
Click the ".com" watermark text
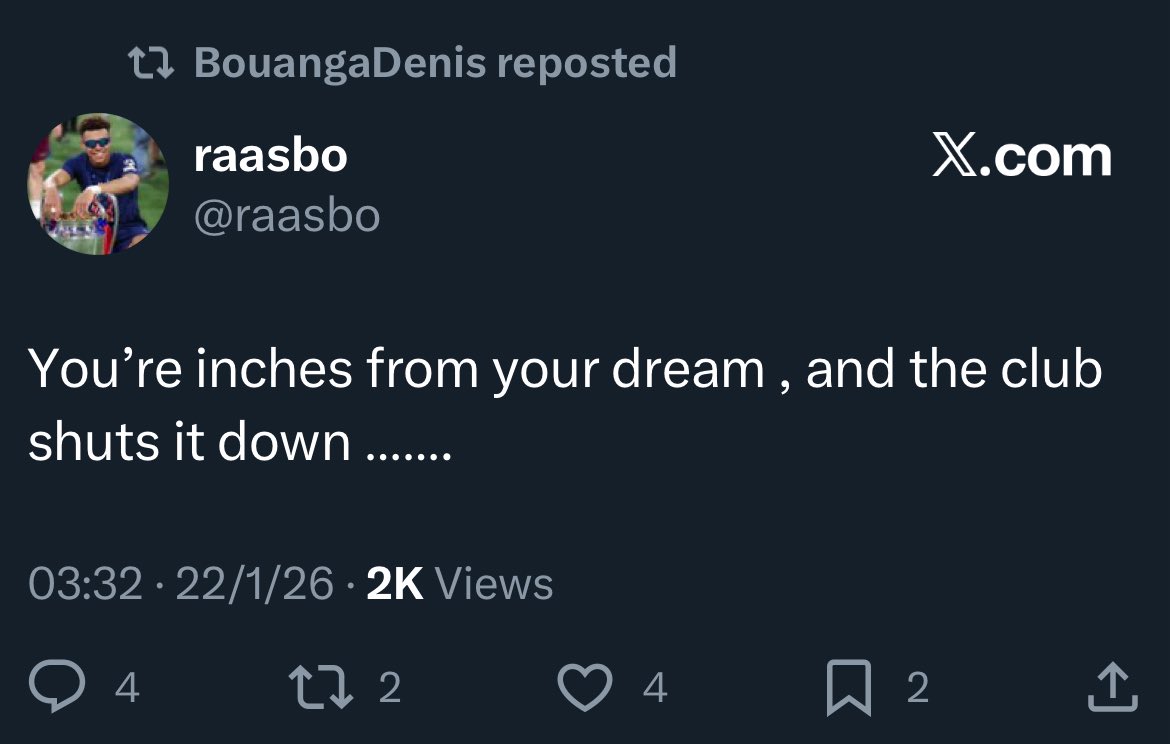[x=1047, y=158]
